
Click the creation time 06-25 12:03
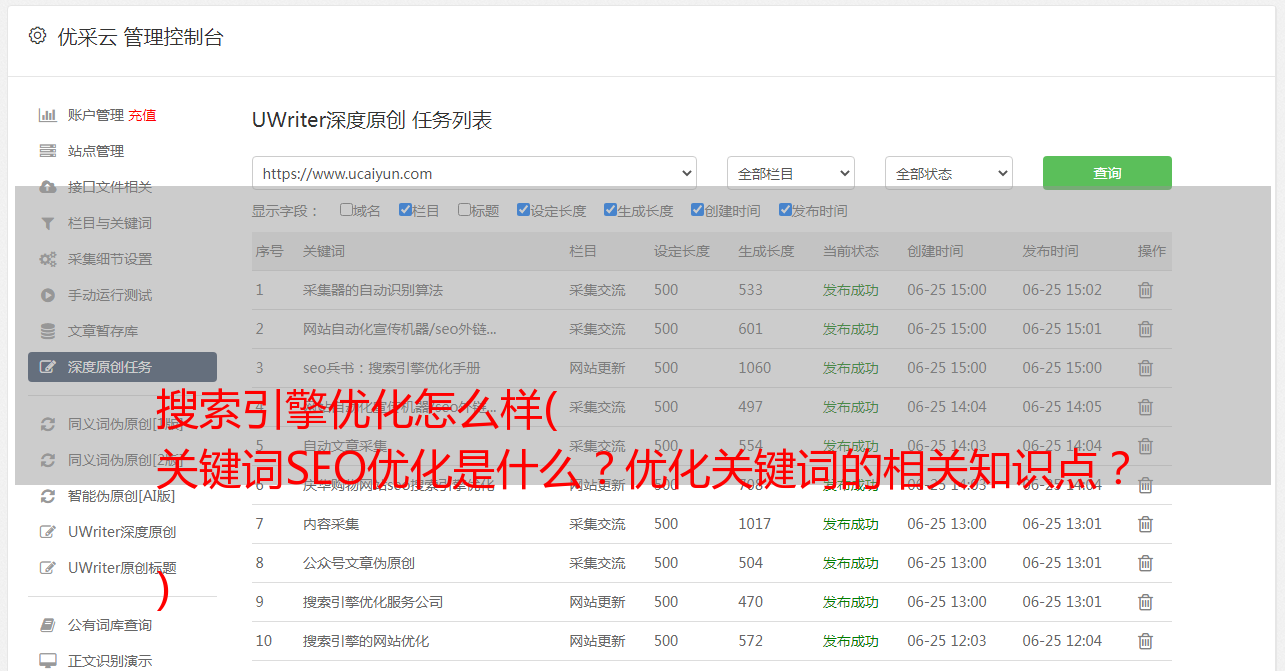pos(947,641)
